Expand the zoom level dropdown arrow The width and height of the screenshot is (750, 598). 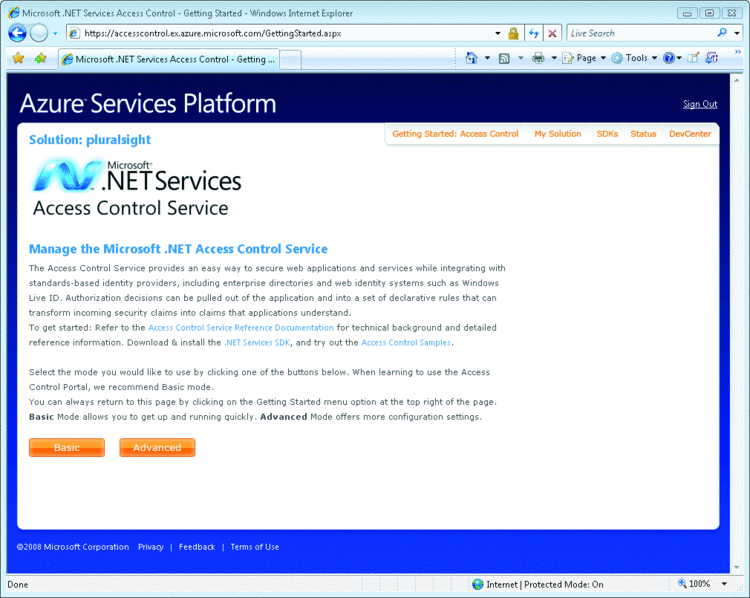pos(724,584)
